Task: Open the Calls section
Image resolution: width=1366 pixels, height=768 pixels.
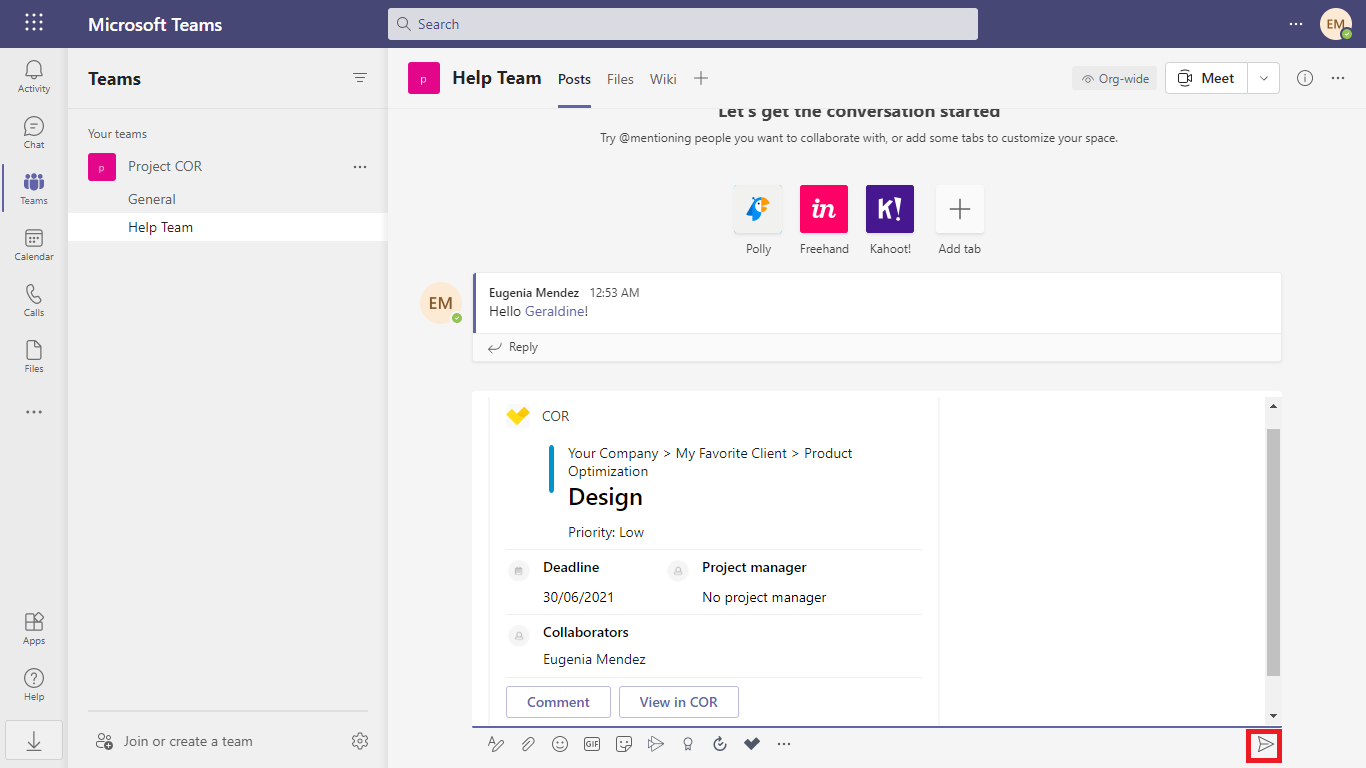Action: pos(34,300)
